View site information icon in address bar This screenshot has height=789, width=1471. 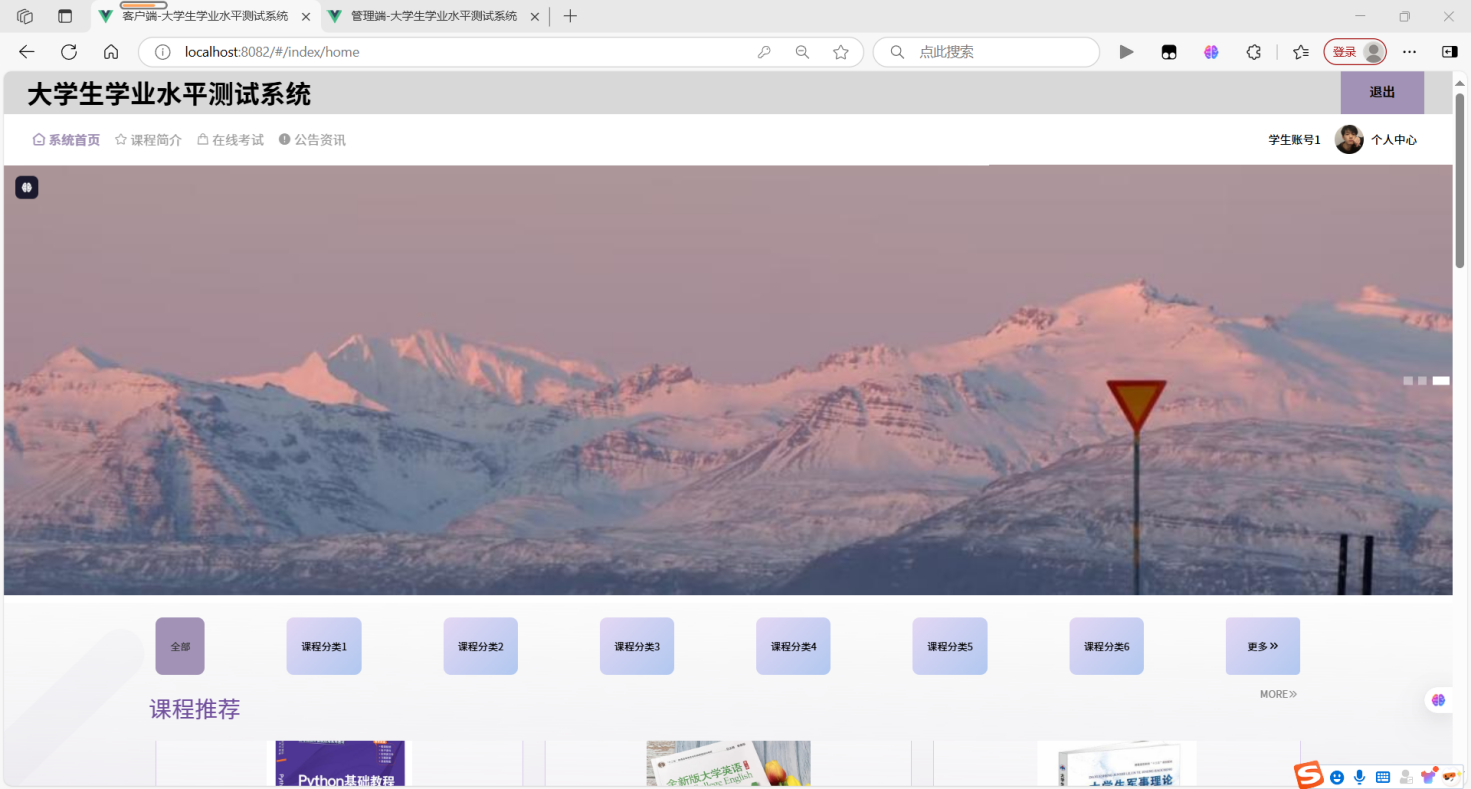tap(163, 52)
